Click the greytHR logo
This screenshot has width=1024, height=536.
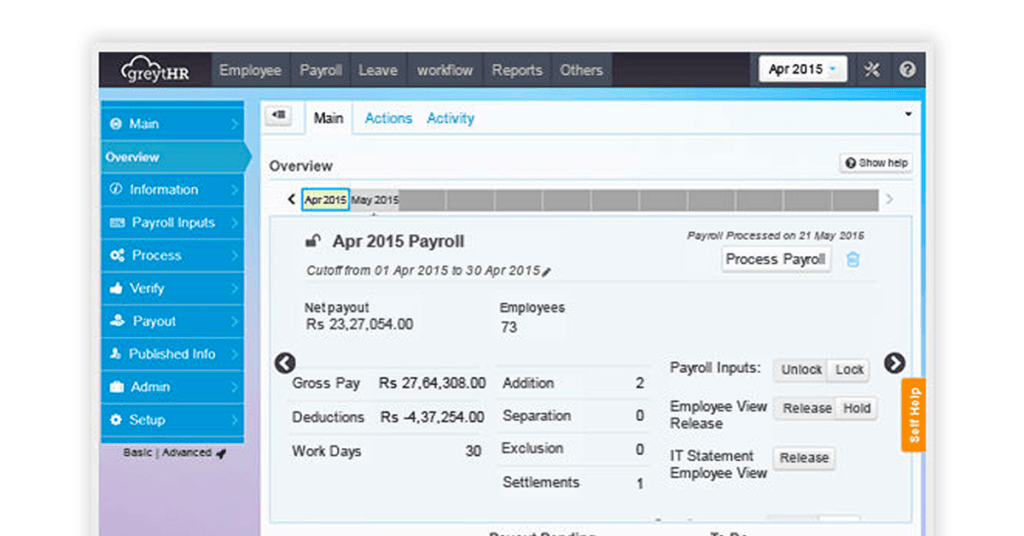point(155,69)
